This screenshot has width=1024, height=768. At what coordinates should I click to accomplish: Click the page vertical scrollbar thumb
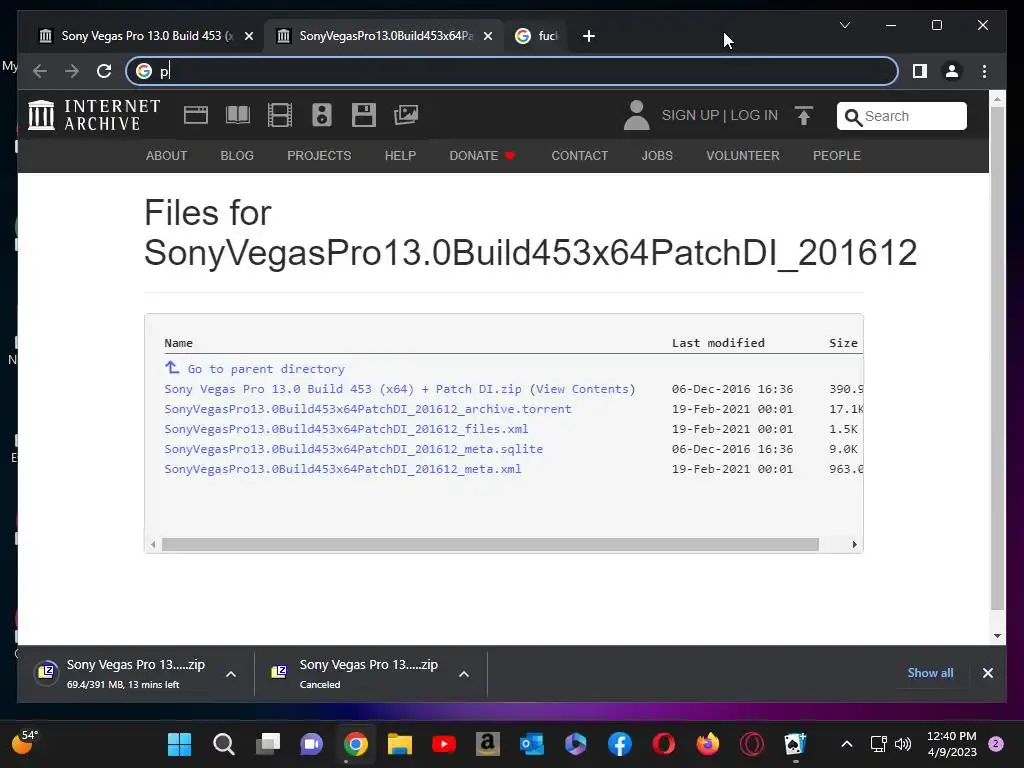click(997, 358)
